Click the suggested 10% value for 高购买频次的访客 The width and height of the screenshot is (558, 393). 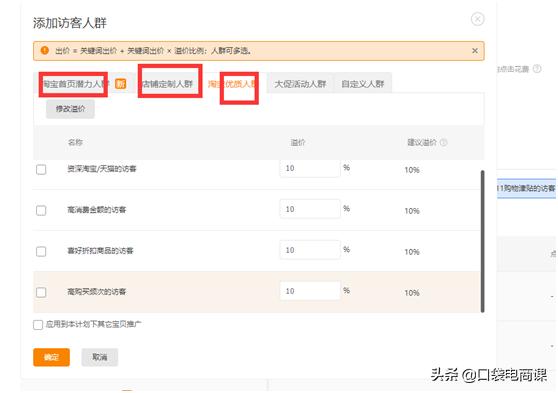click(x=412, y=293)
